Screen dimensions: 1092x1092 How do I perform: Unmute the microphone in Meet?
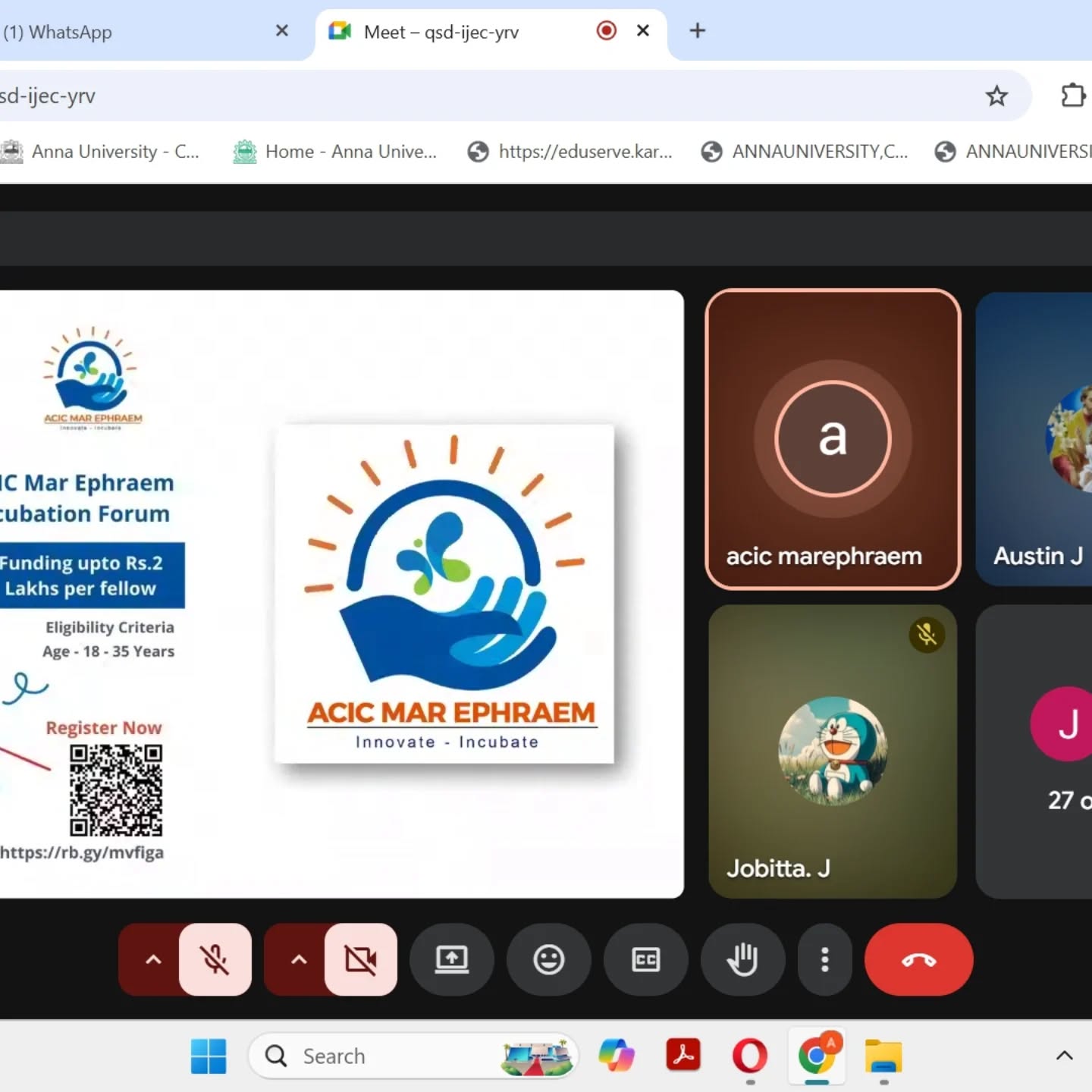tap(215, 959)
